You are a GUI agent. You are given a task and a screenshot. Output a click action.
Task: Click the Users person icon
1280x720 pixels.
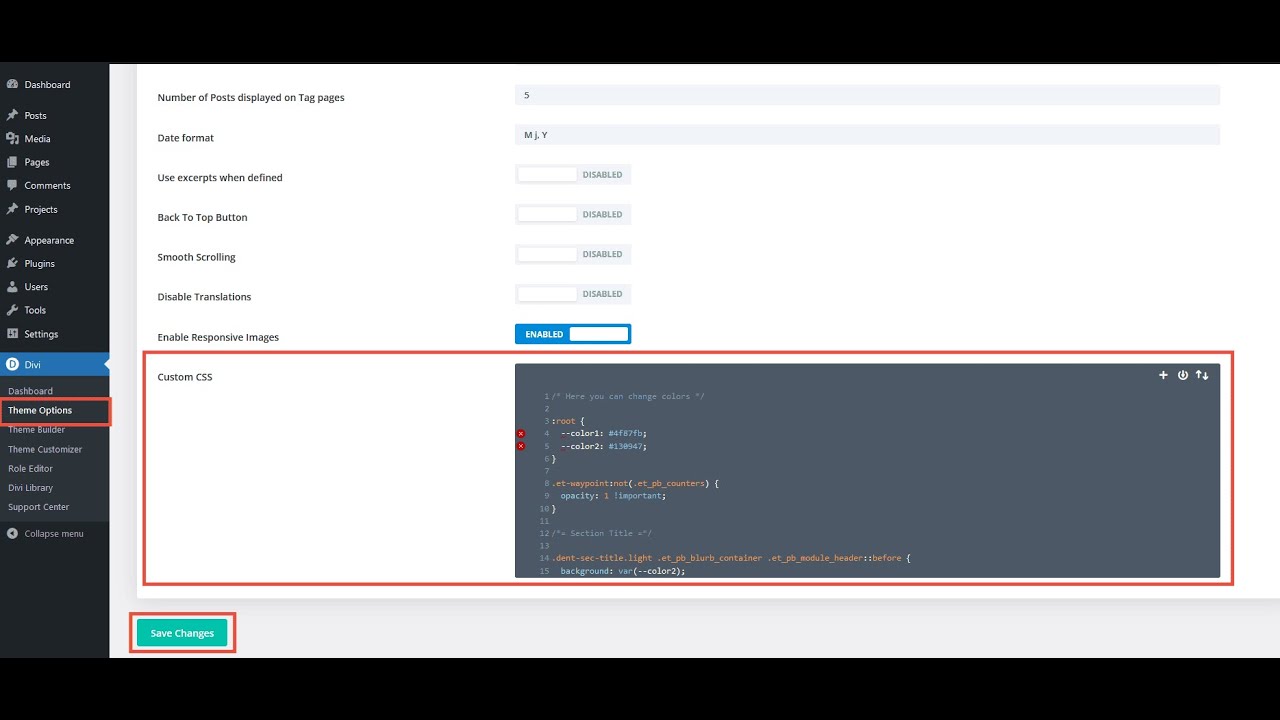click(x=12, y=287)
